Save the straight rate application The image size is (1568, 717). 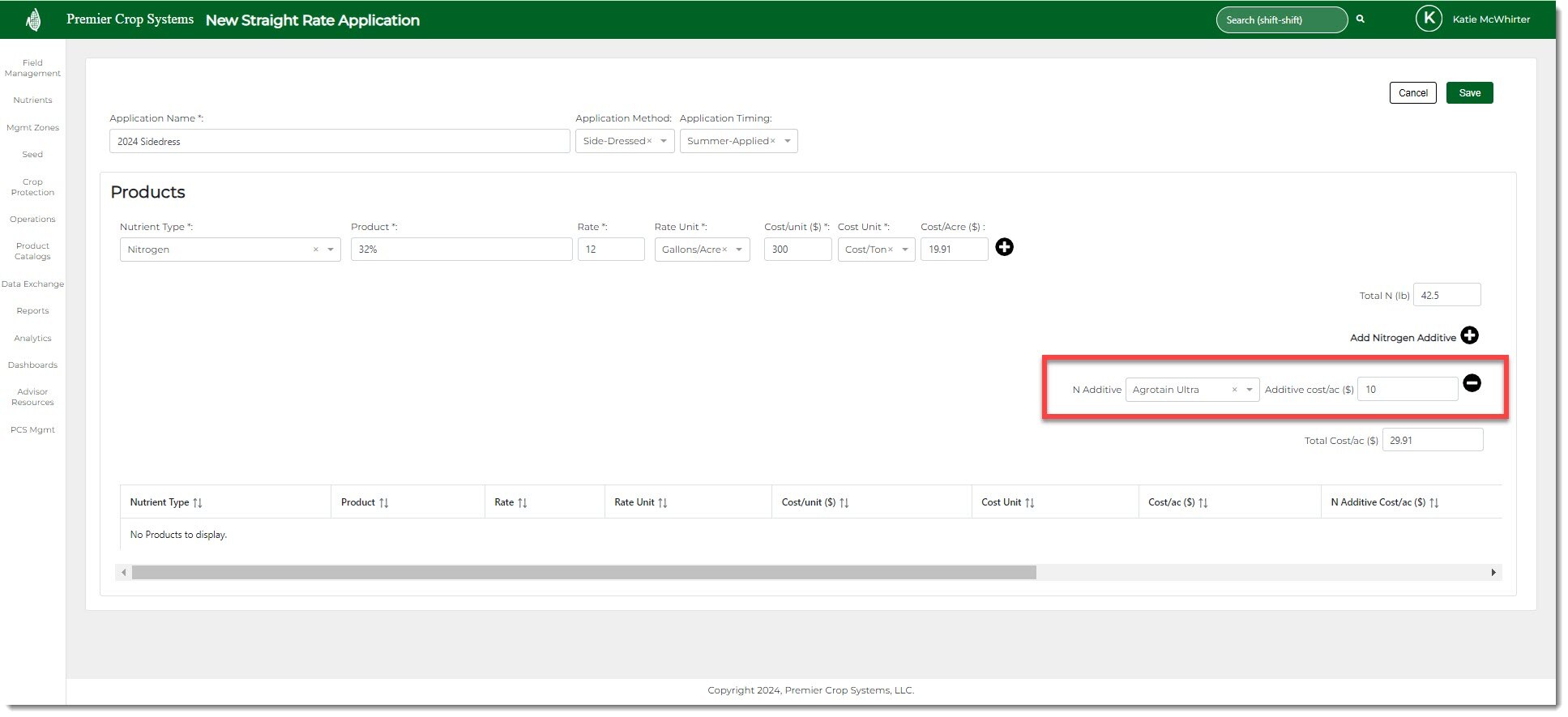pyautogui.click(x=1469, y=93)
